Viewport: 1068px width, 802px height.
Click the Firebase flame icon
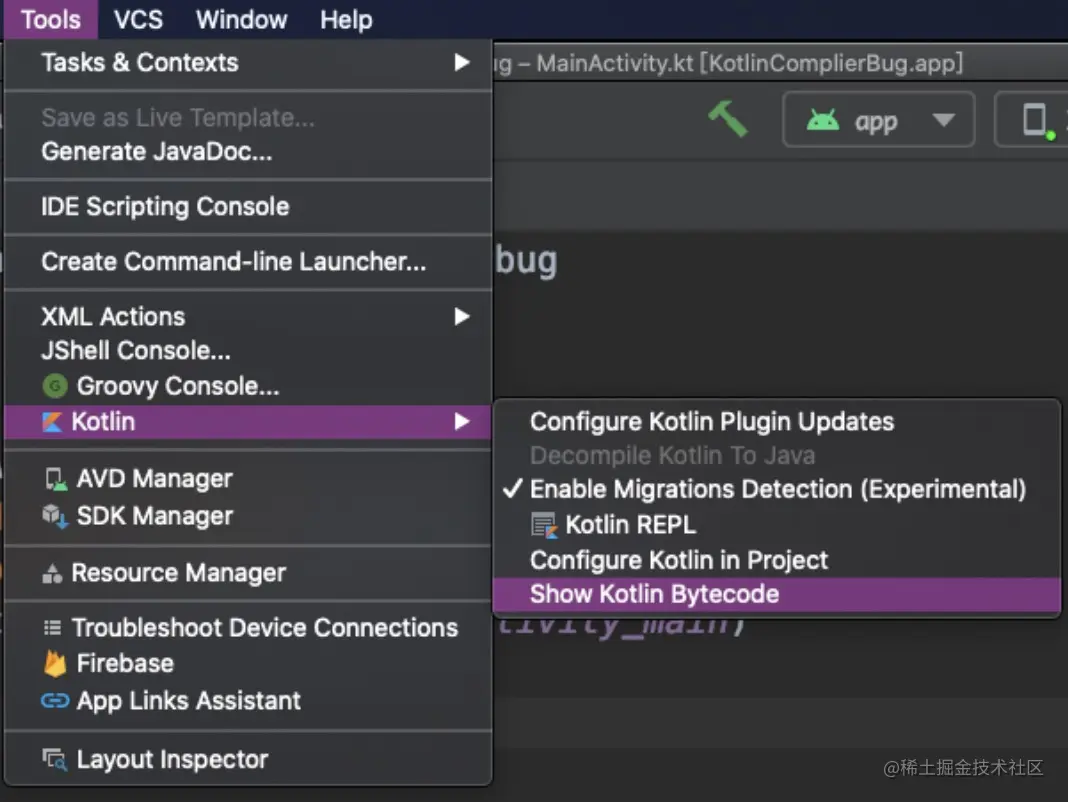54,664
